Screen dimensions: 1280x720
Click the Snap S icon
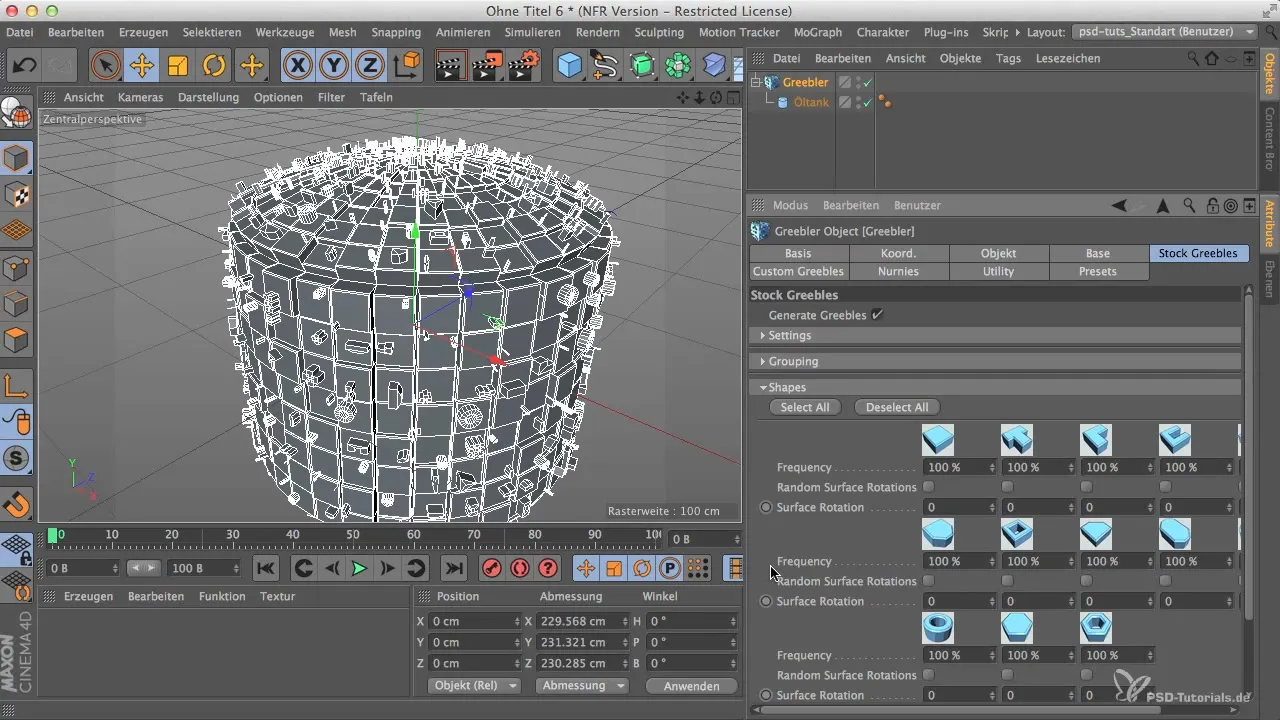17,459
